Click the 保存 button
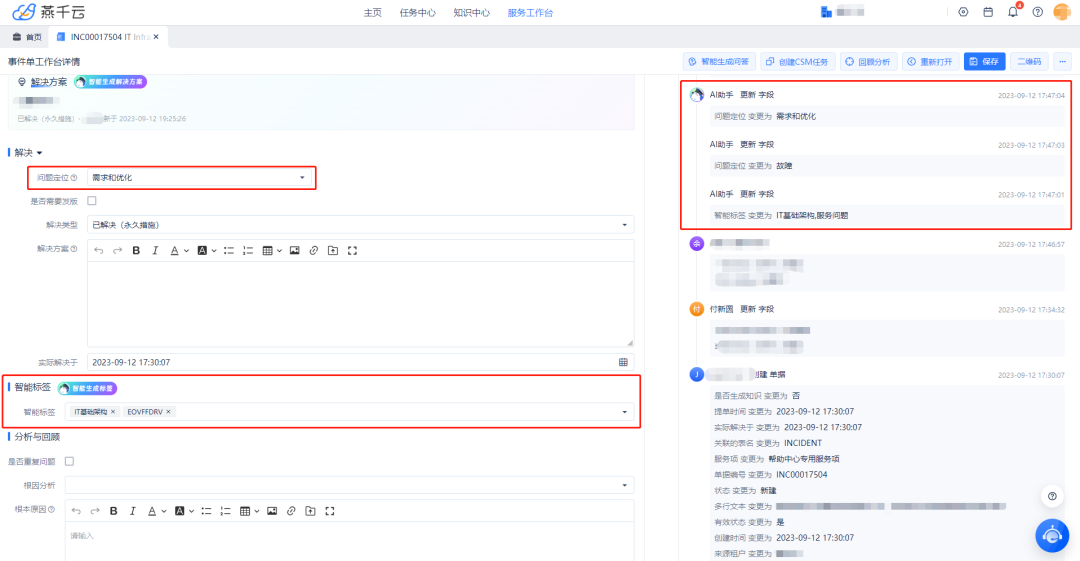Screen dimensions: 1080x561 coord(984,61)
